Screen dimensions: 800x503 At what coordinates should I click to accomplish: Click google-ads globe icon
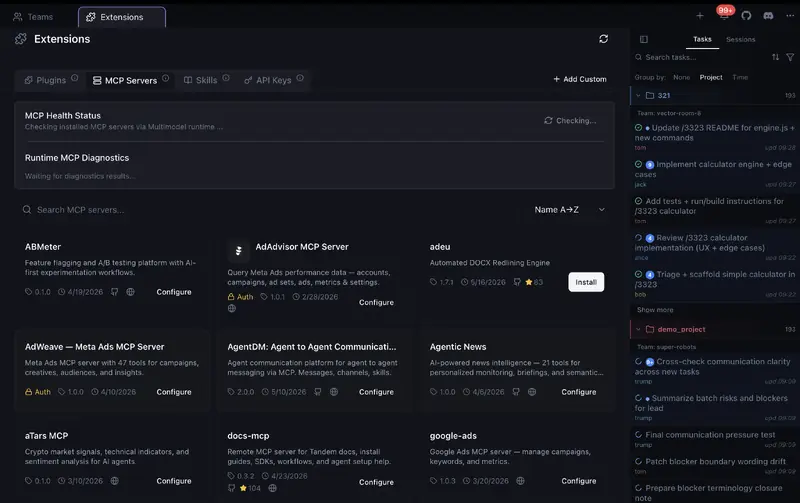[520, 481]
